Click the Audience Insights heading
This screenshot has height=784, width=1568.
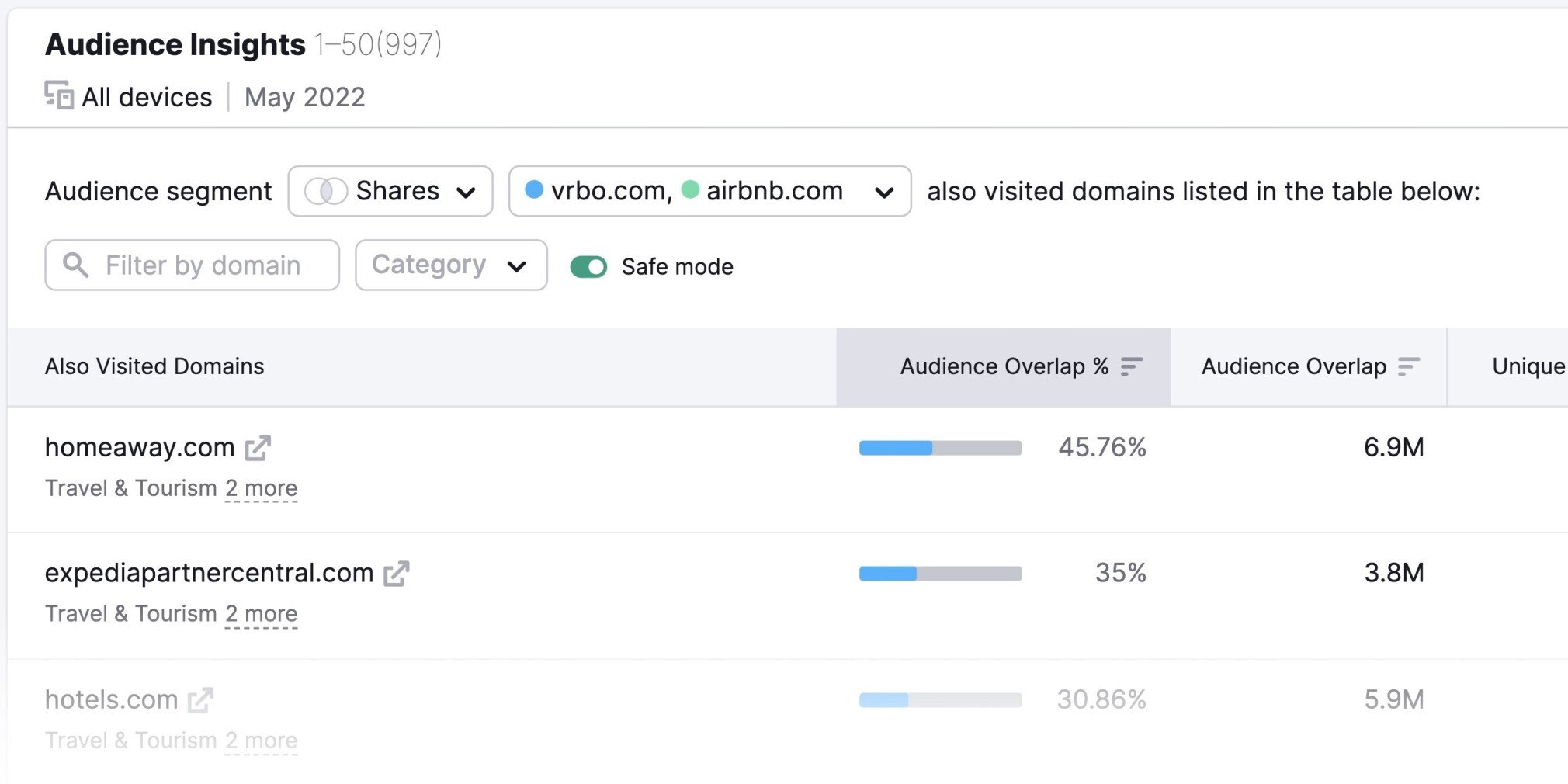[175, 44]
